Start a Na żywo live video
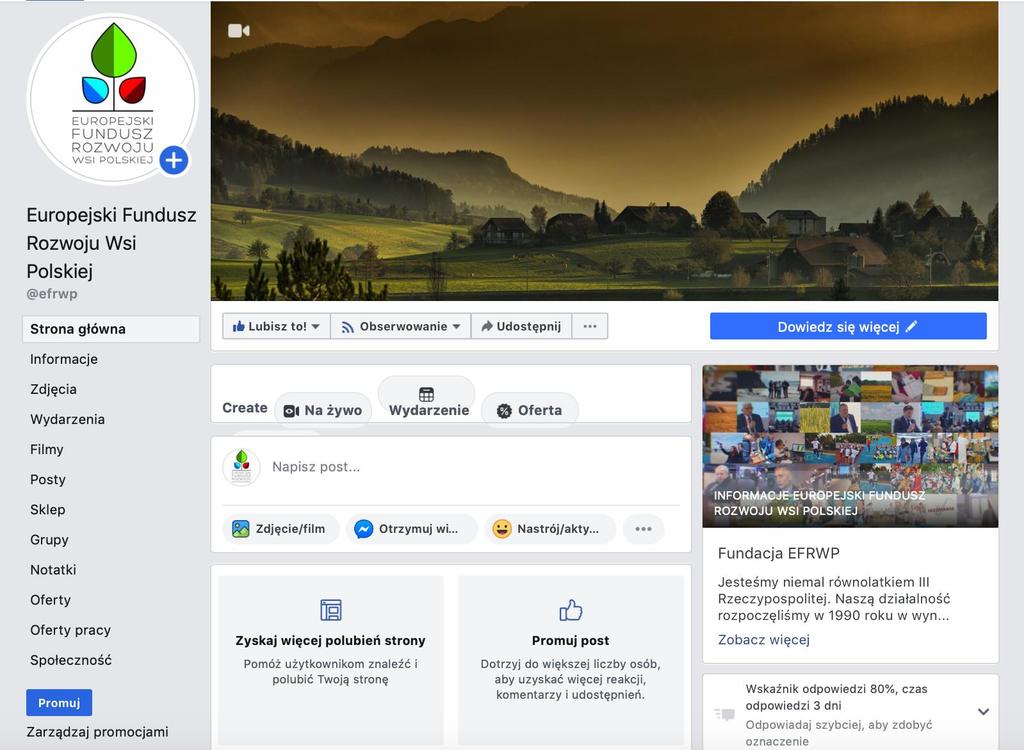 [323, 410]
